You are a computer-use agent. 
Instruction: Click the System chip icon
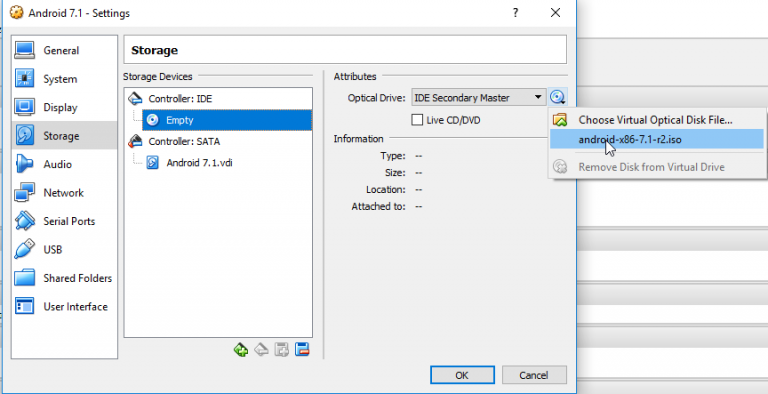24,78
